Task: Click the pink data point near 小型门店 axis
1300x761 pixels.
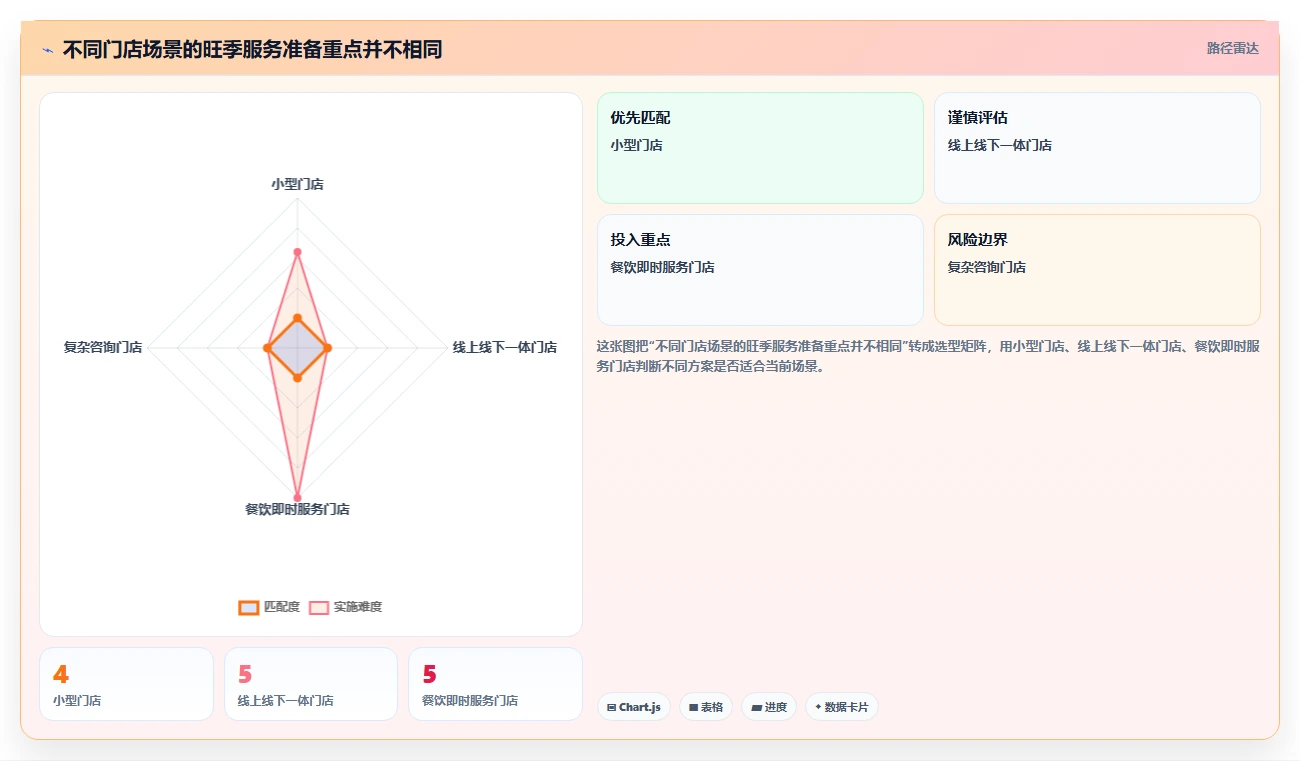Action: click(x=297, y=252)
